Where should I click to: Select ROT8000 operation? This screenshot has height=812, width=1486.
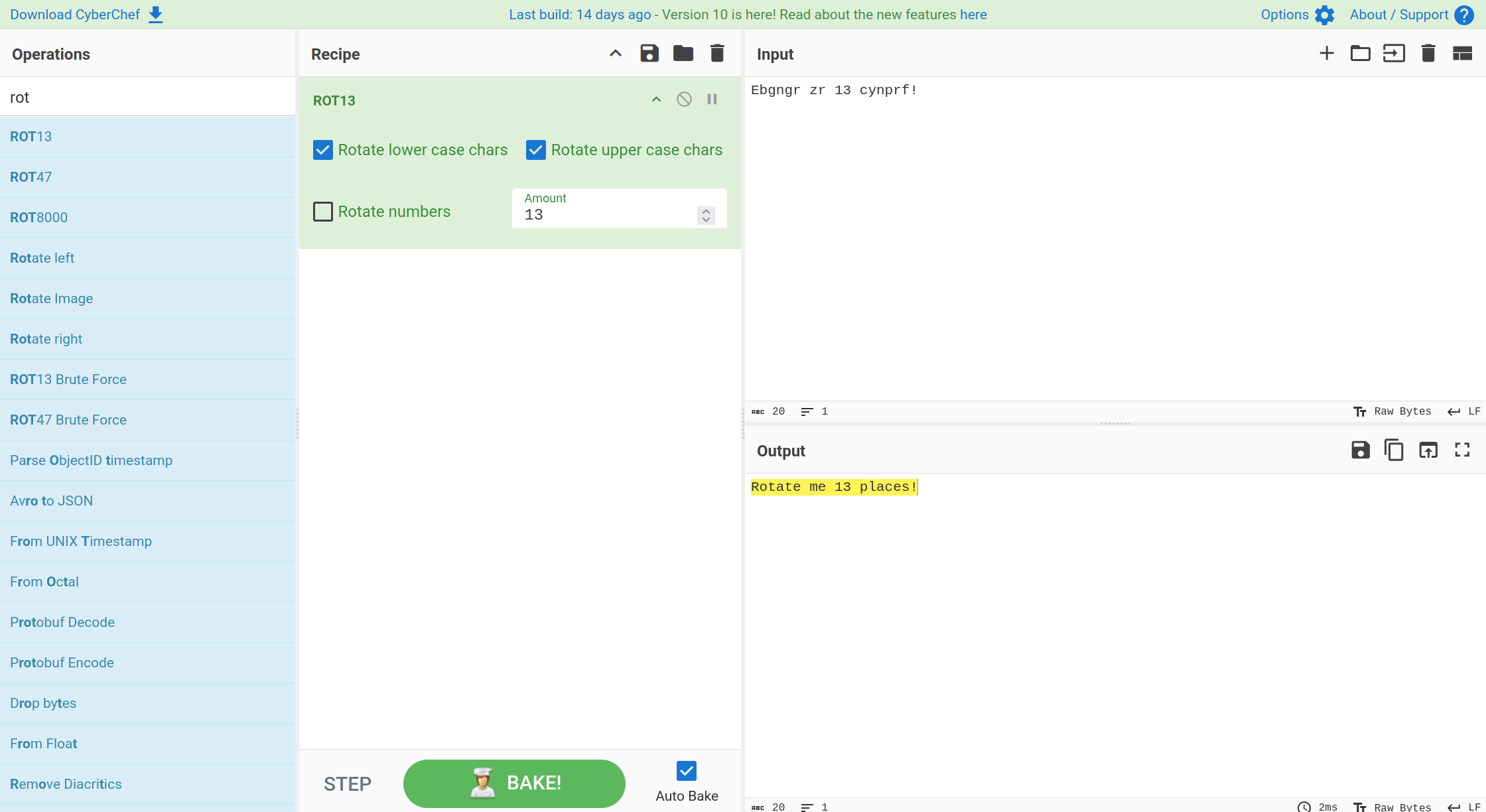tap(147, 218)
